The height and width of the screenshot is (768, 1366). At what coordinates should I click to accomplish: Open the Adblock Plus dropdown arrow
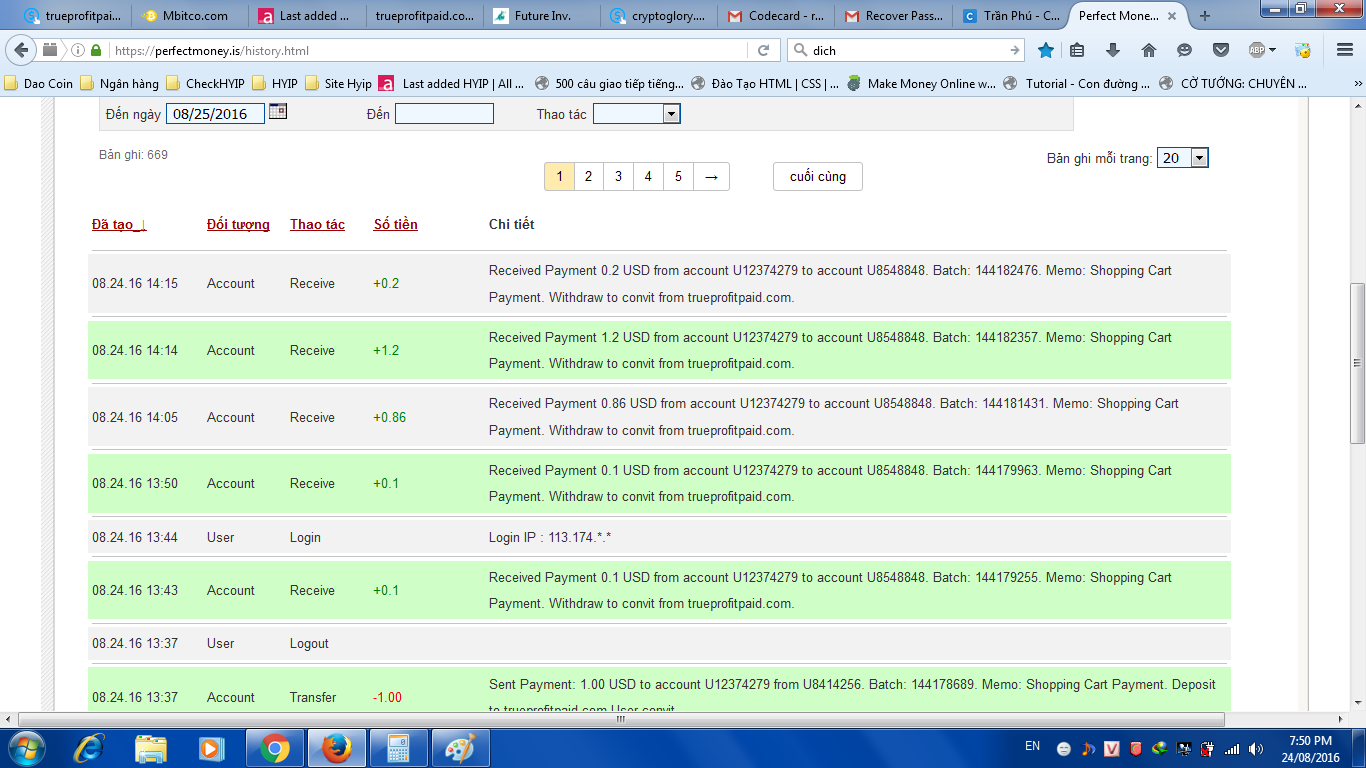(1273, 50)
